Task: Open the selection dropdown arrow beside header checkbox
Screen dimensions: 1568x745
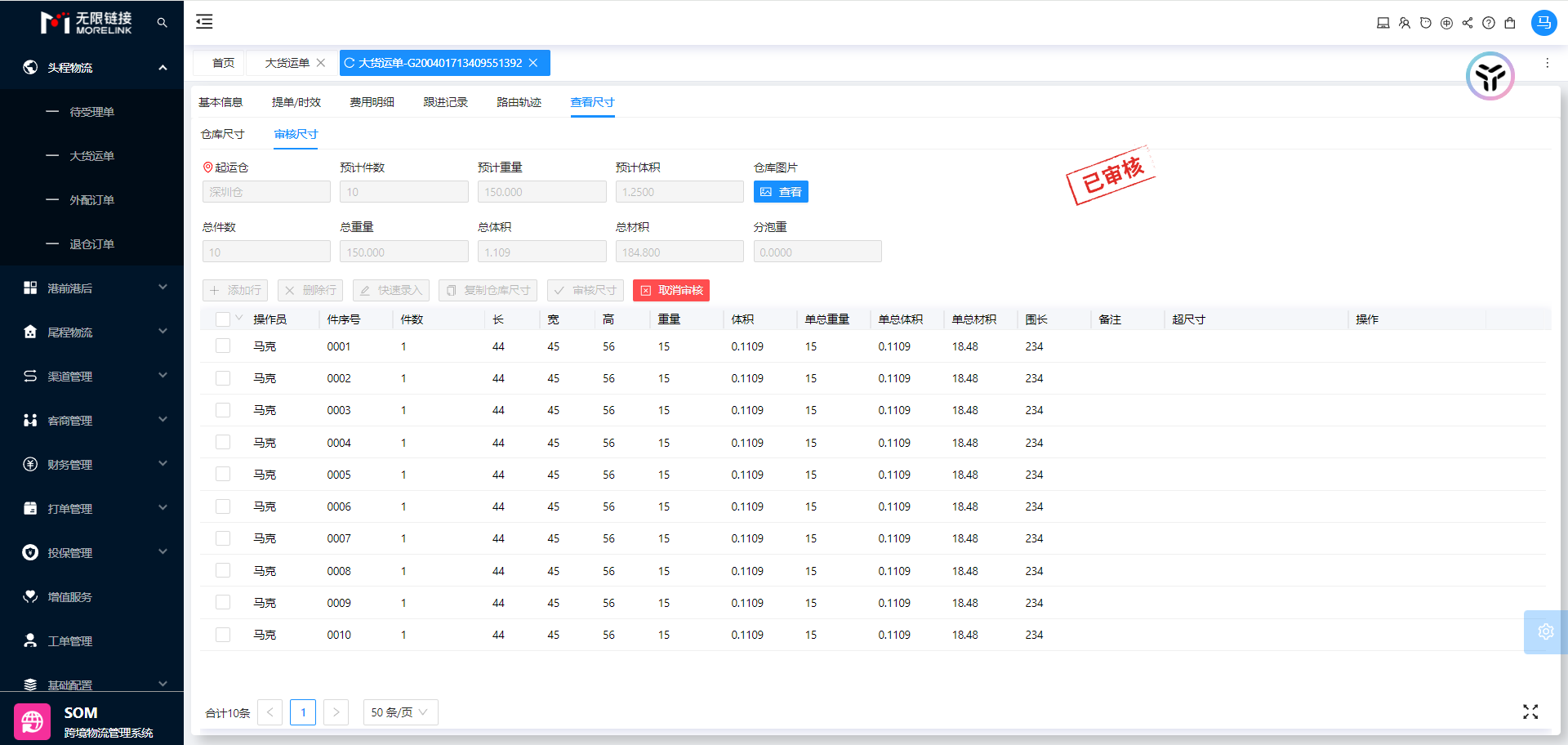Action: coord(238,318)
